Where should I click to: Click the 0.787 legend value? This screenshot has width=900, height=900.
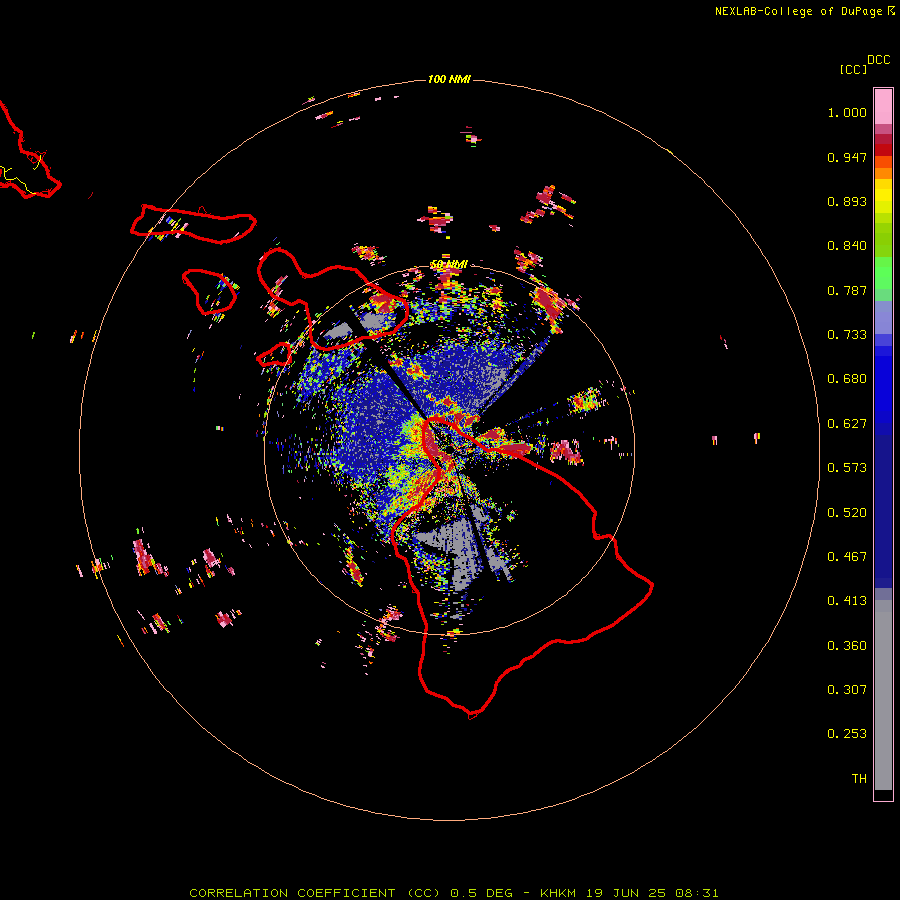pos(847,290)
